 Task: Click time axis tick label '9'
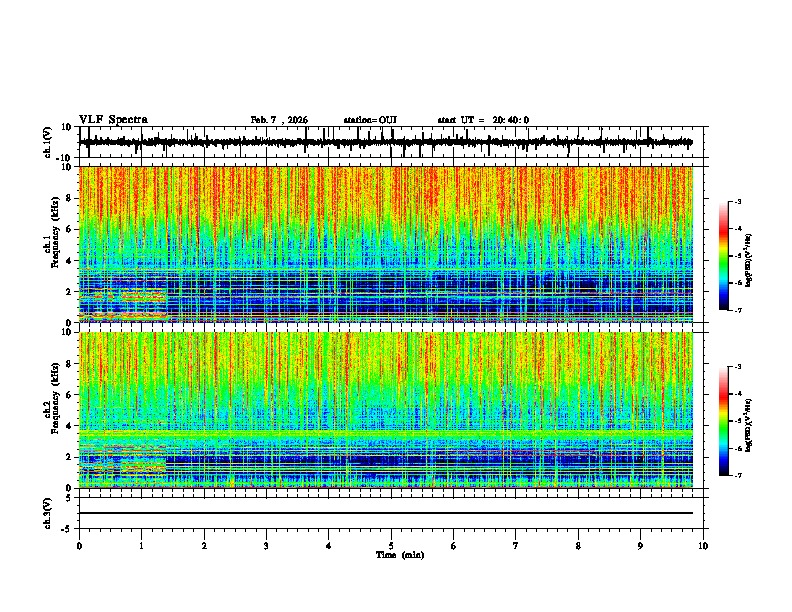click(x=640, y=546)
